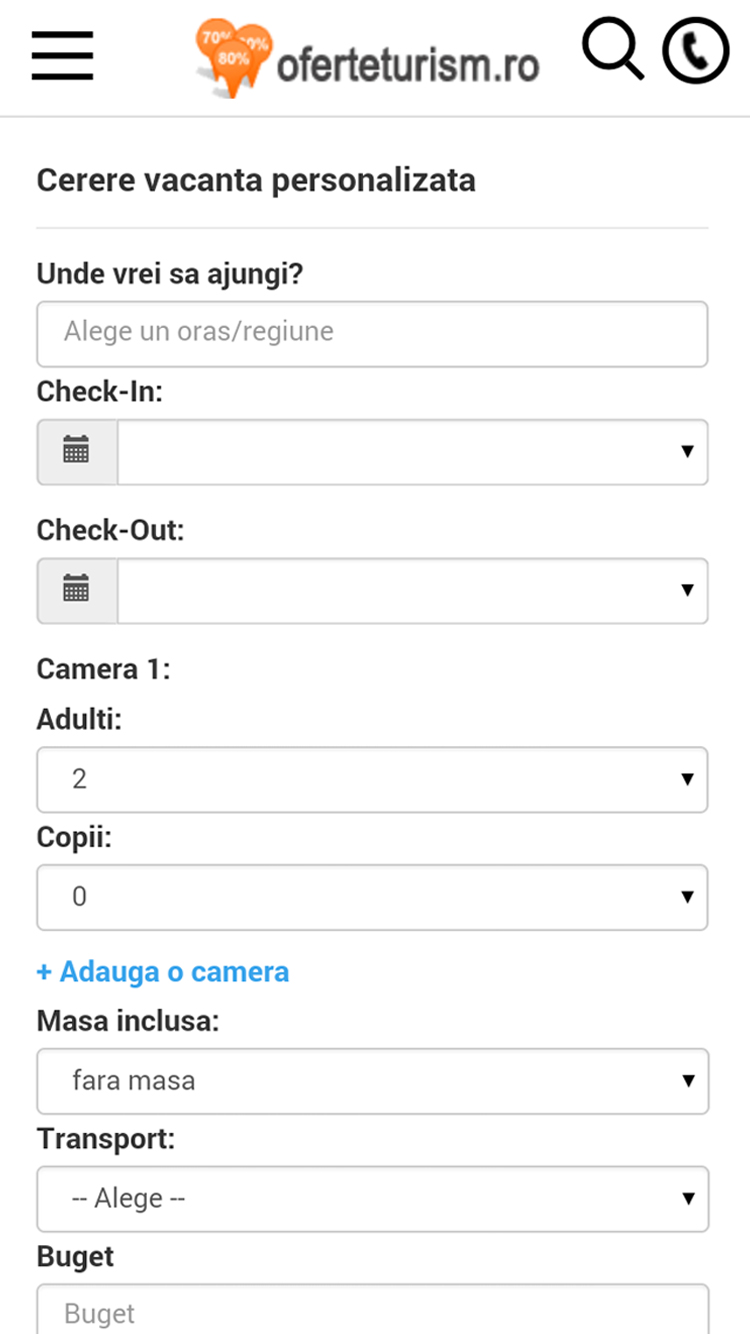The width and height of the screenshot is (750, 1334).
Task: Click the Unde vrei sa ajungi label
Action: tap(170, 274)
